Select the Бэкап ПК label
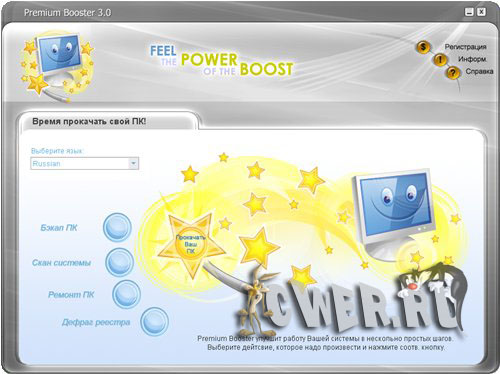Viewport: 500px width, 374px height. (x=59, y=228)
